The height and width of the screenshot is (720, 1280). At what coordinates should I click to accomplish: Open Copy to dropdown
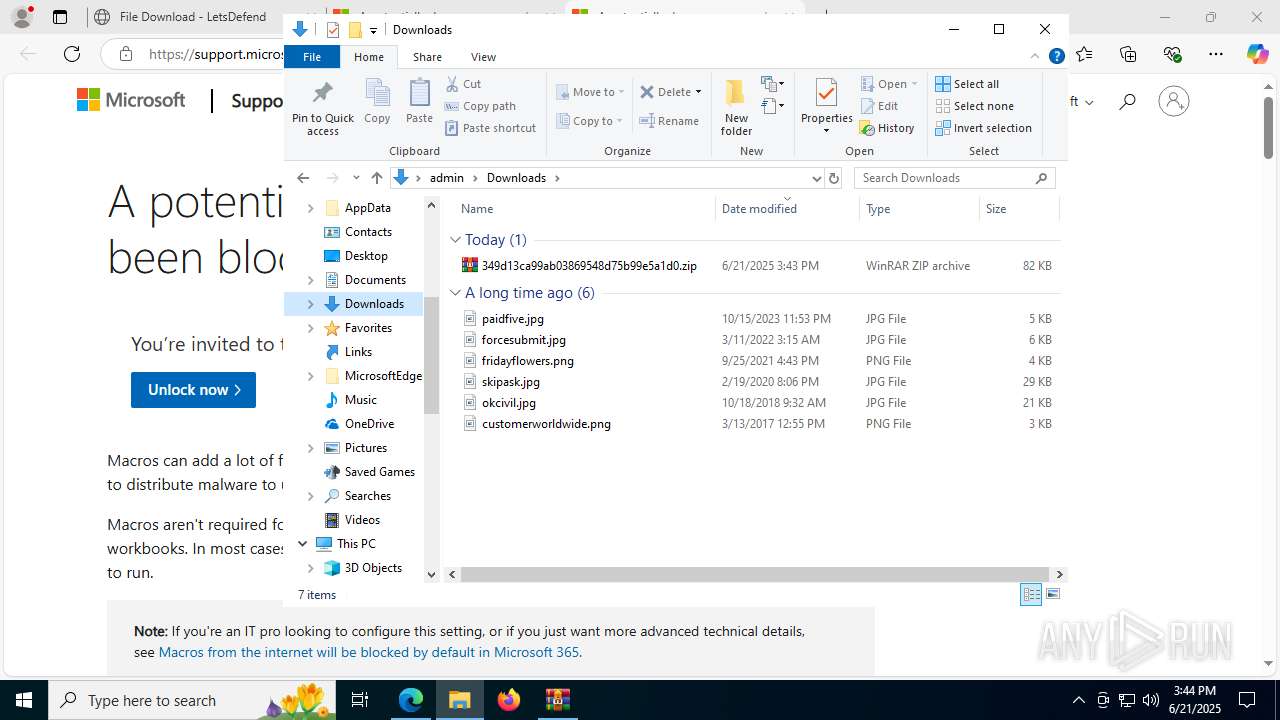tap(590, 121)
